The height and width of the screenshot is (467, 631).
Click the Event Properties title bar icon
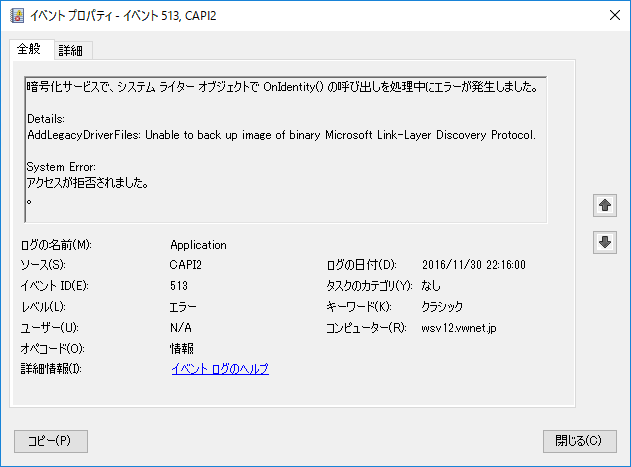click(x=15, y=15)
